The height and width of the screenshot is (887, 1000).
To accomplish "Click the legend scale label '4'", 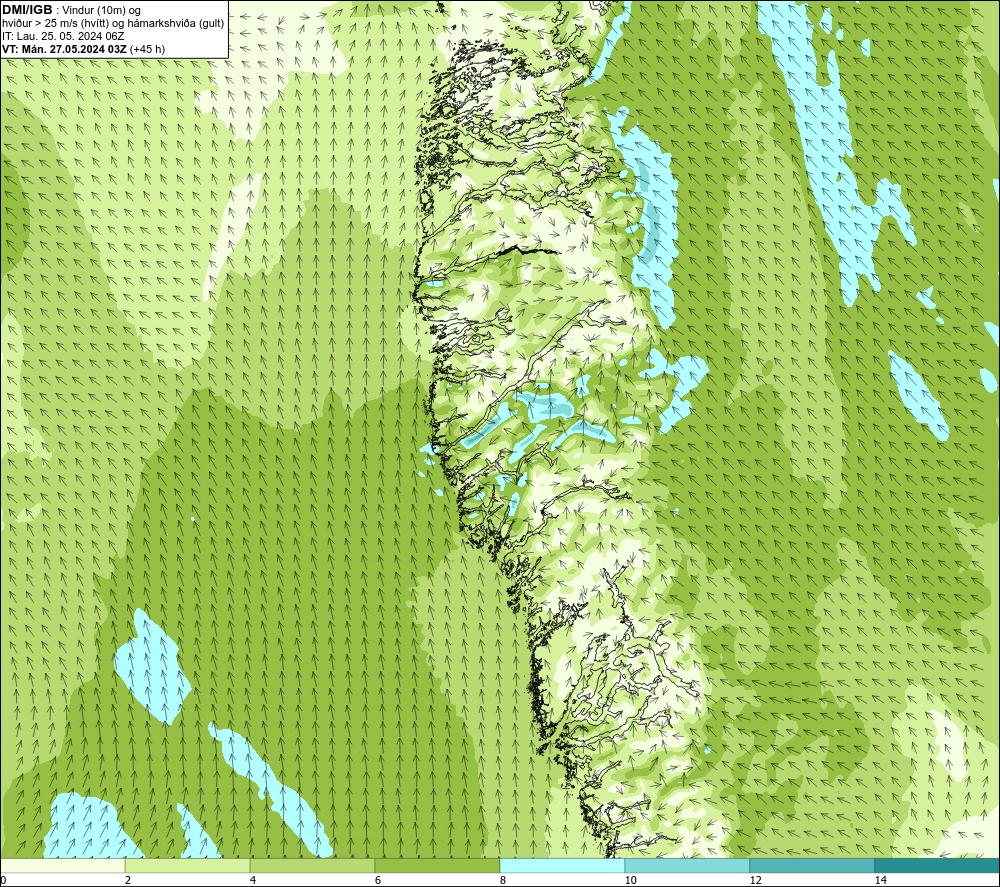I will tap(253, 881).
